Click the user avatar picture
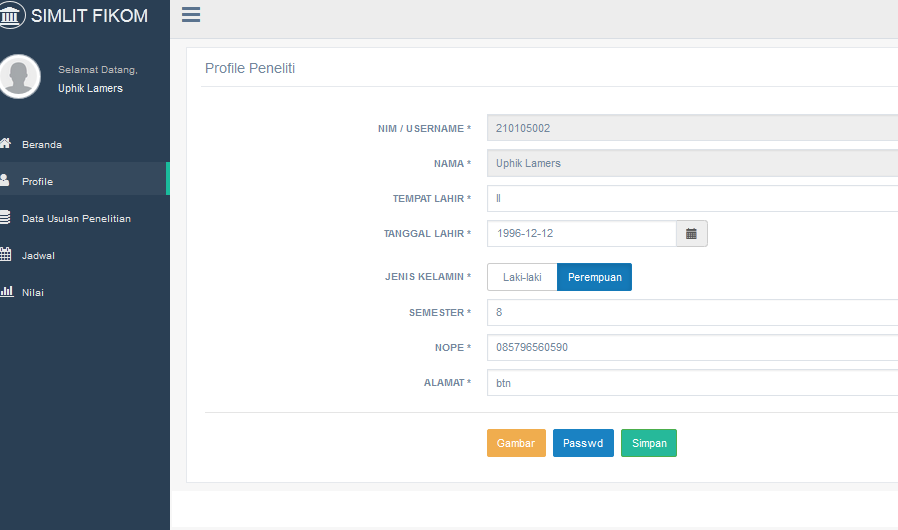The height and width of the screenshot is (530, 898). pyautogui.click(x=19, y=76)
